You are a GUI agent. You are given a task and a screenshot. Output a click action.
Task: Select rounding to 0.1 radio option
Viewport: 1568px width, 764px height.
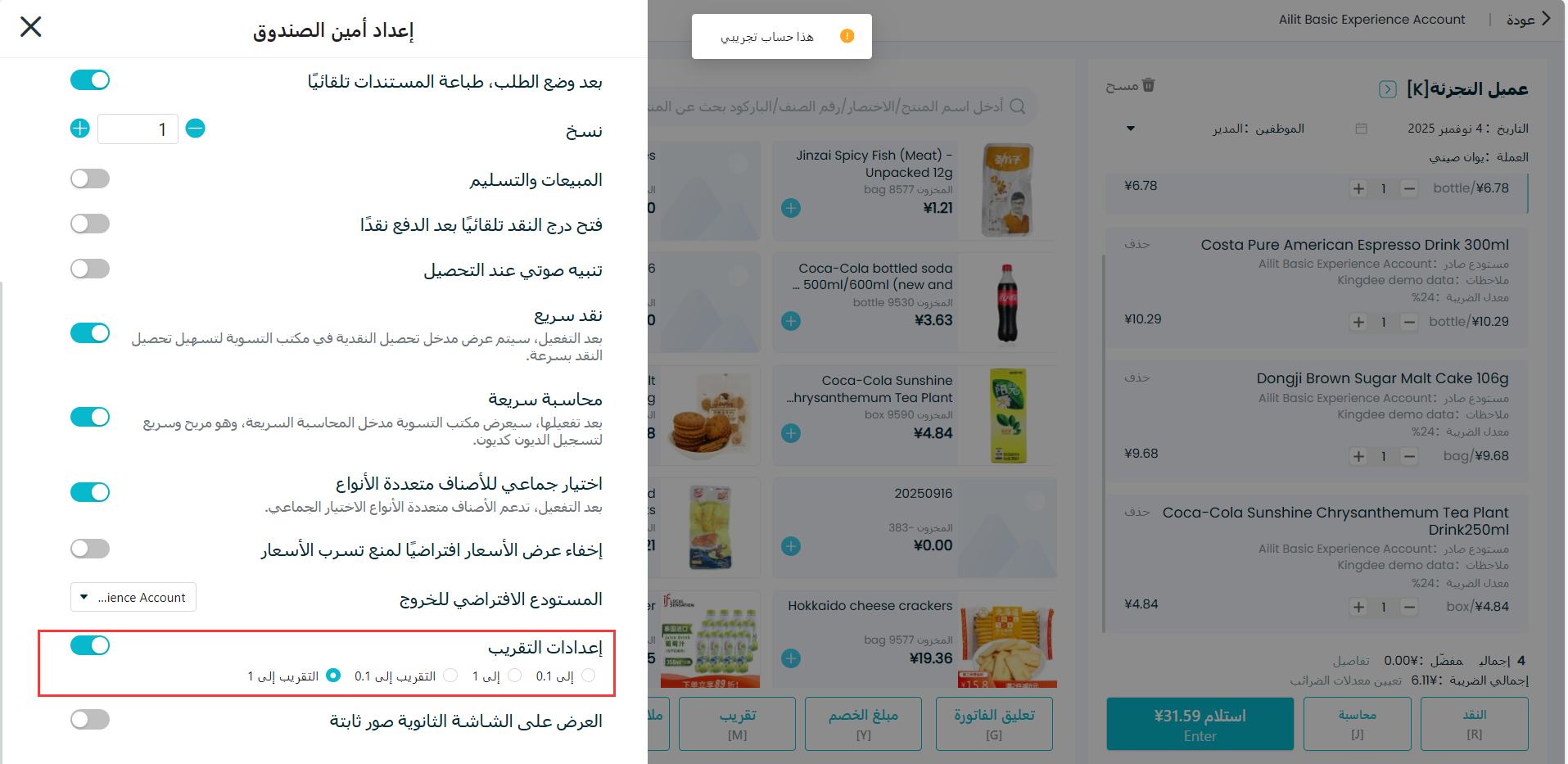tap(450, 676)
